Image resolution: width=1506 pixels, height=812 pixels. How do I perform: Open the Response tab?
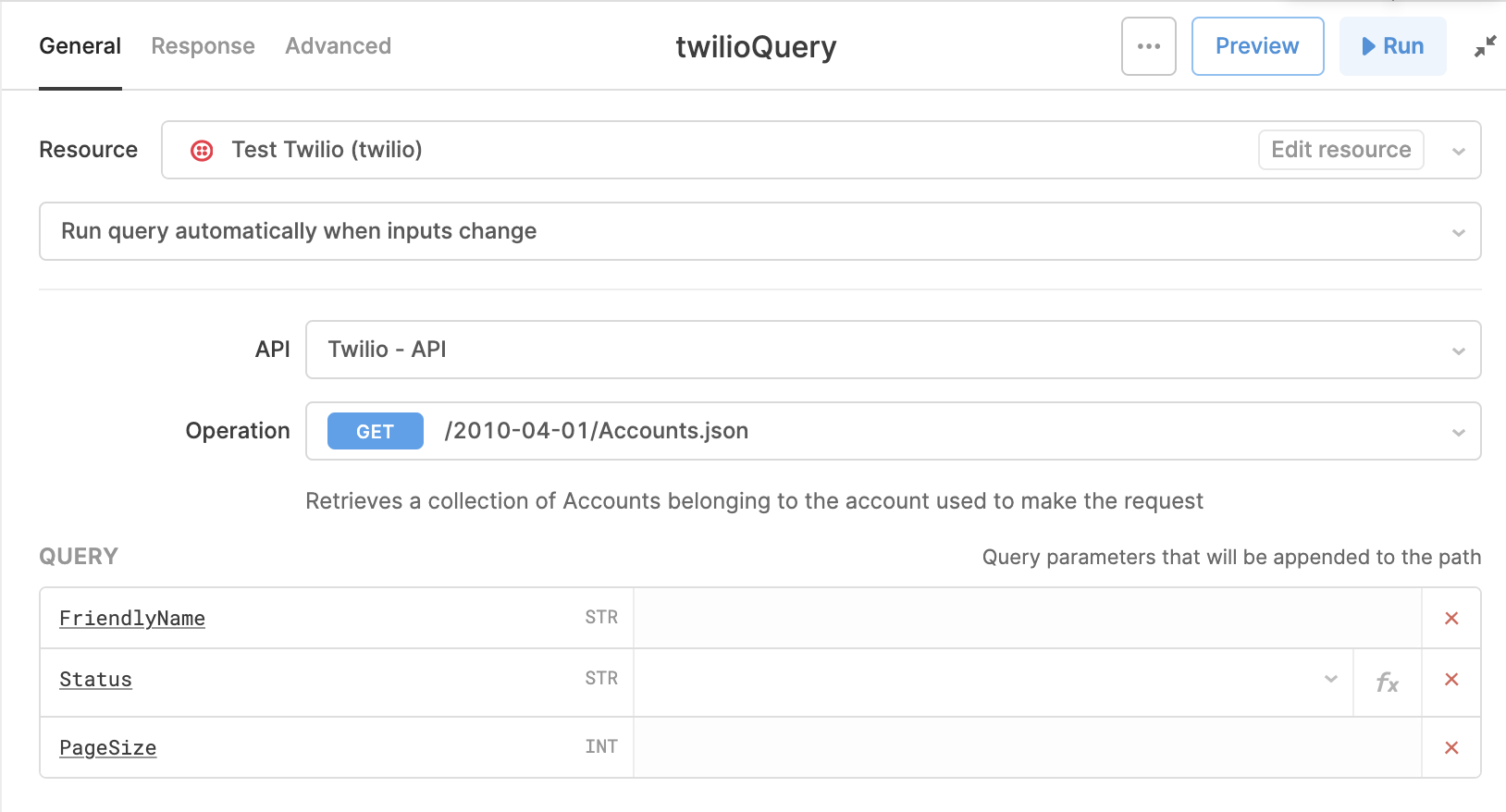pos(203,46)
